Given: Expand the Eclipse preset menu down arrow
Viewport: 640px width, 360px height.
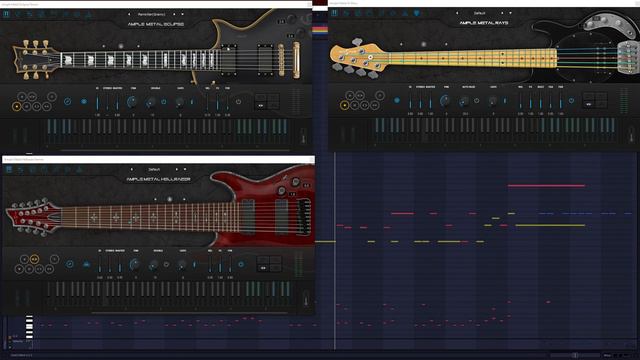Looking at the screenshot, I should click(182, 14).
